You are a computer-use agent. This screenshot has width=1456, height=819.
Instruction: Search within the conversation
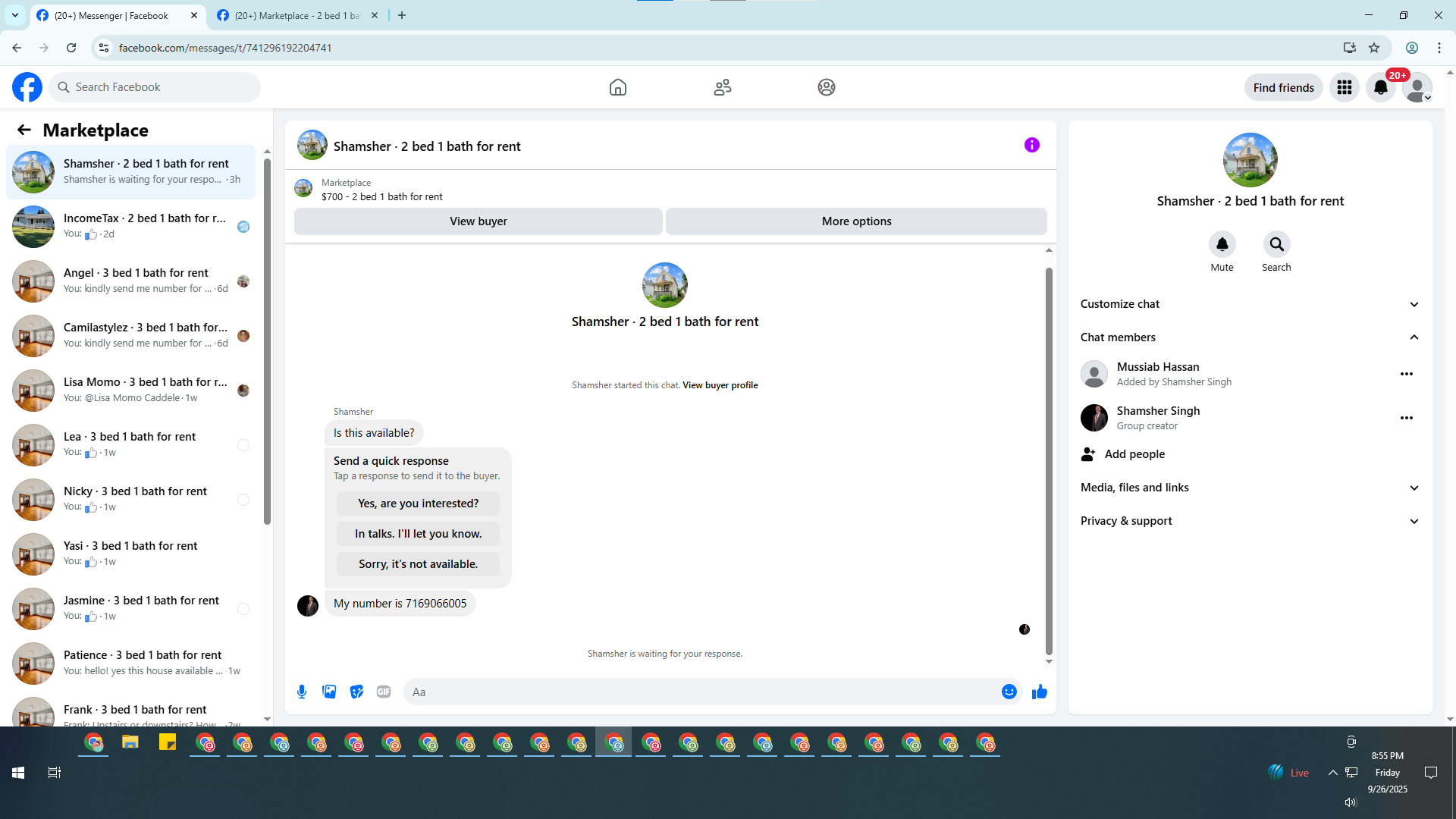click(x=1276, y=245)
